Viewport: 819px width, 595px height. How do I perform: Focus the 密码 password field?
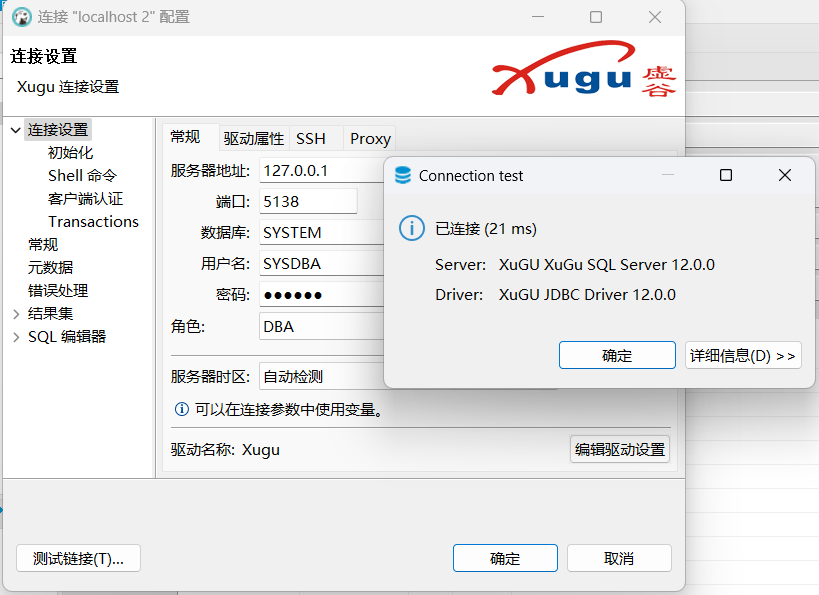[x=321, y=295]
